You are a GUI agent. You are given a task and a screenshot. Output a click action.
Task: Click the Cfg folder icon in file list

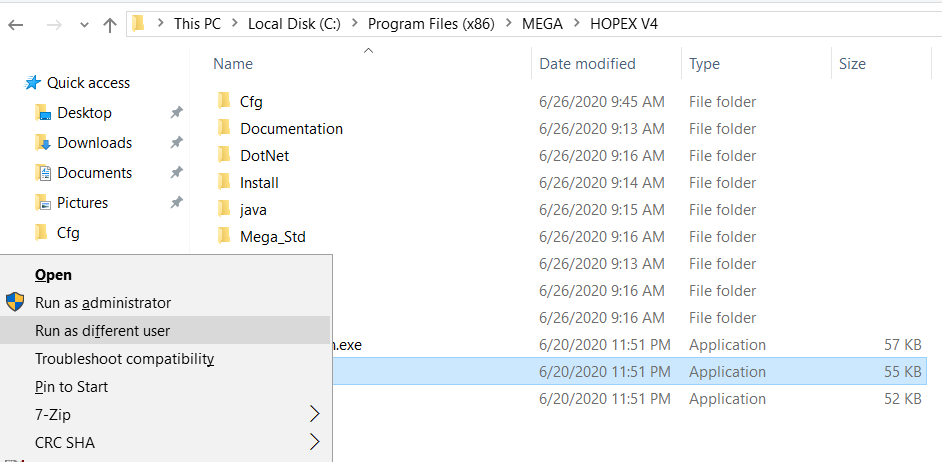point(224,102)
